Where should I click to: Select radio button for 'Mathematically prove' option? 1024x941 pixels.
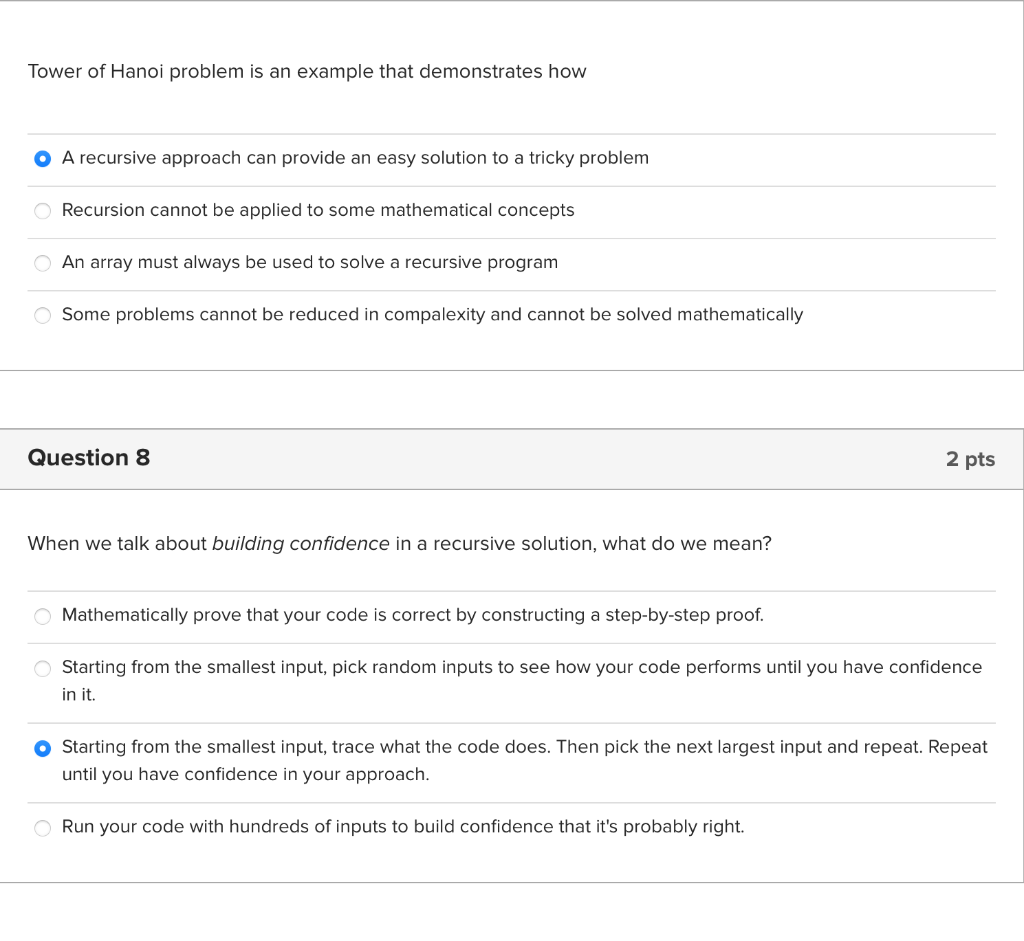coord(42,616)
